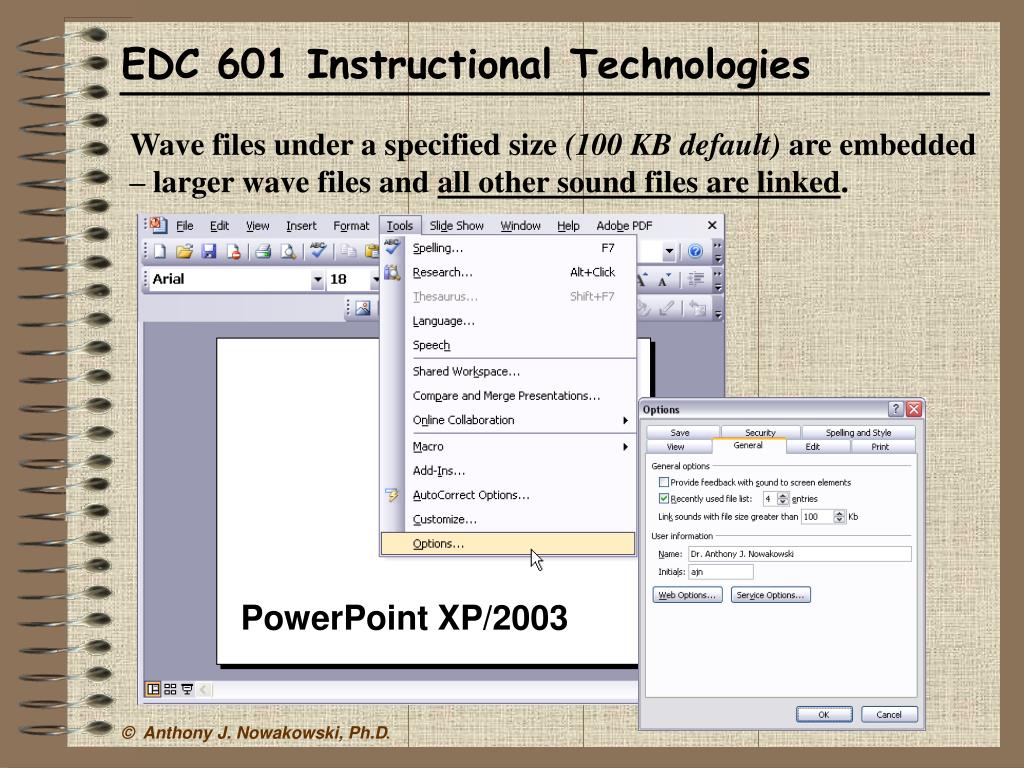The image size is (1024, 768).
Task: Click the Options dialog help question button
Action: pyautogui.click(x=895, y=409)
